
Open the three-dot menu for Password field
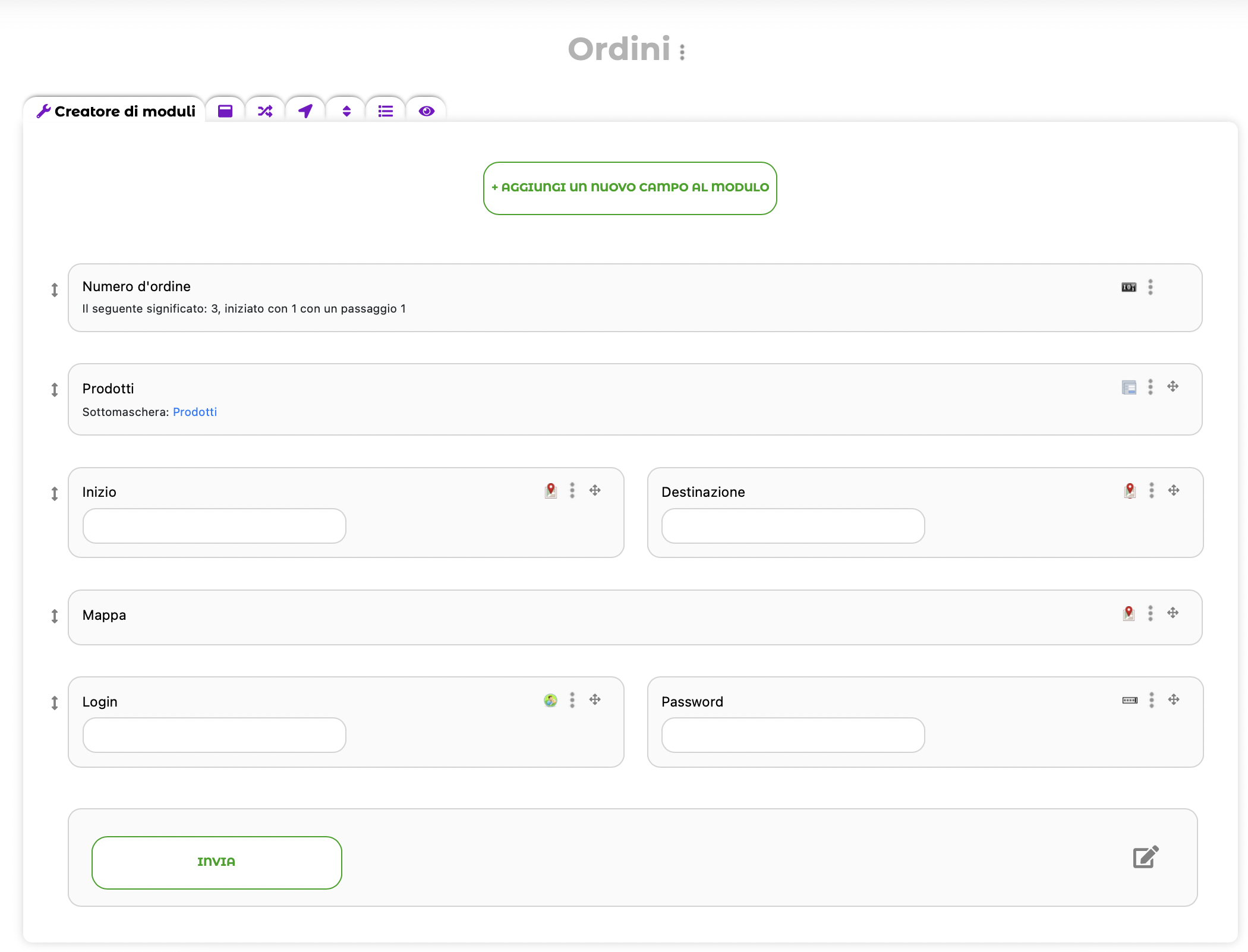[x=1151, y=700]
